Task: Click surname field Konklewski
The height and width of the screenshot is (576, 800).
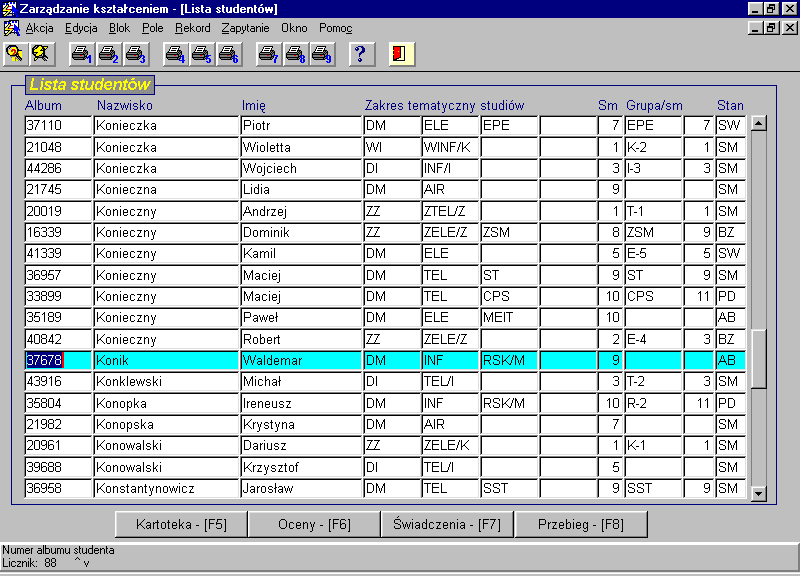Action: point(166,382)
